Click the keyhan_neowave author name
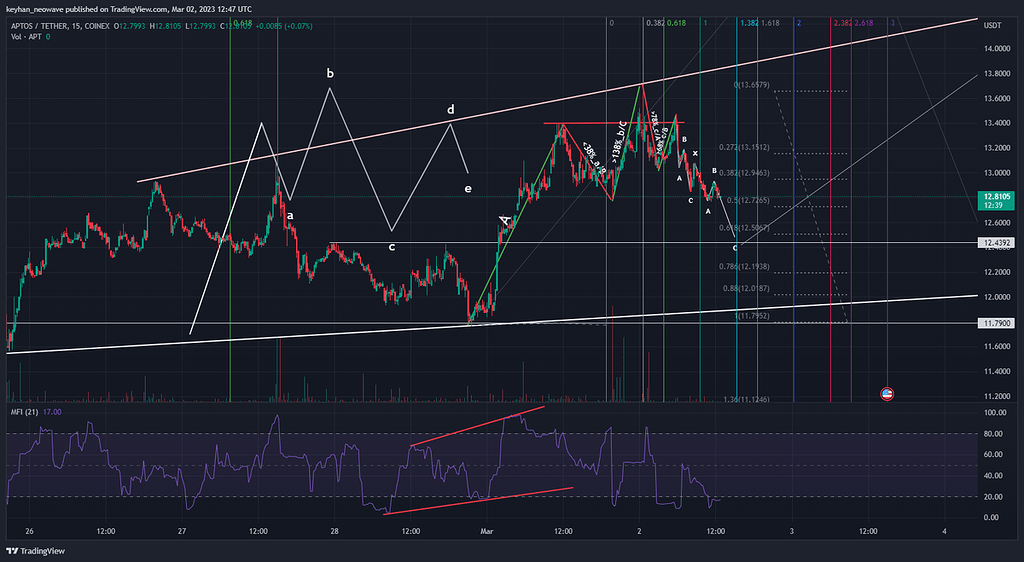Image resolution: width=1024 pixels, height=562 pixels. [46, 9]
